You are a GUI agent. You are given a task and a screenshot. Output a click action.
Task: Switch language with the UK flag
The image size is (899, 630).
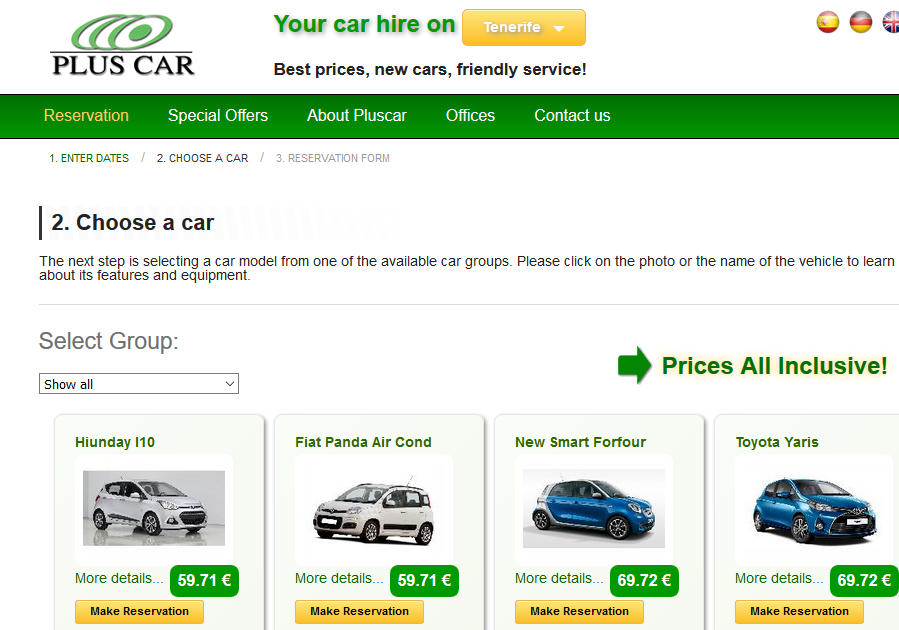click(x=890, y=22)
